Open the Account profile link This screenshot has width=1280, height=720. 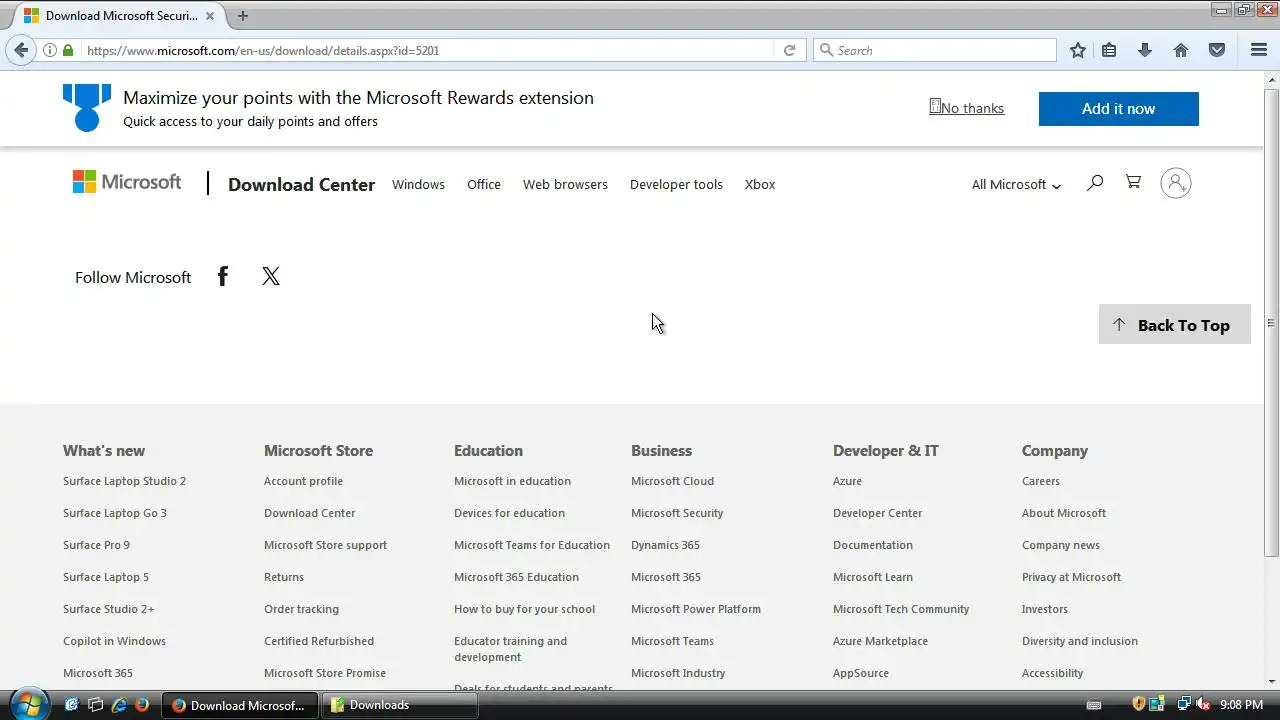303,481
